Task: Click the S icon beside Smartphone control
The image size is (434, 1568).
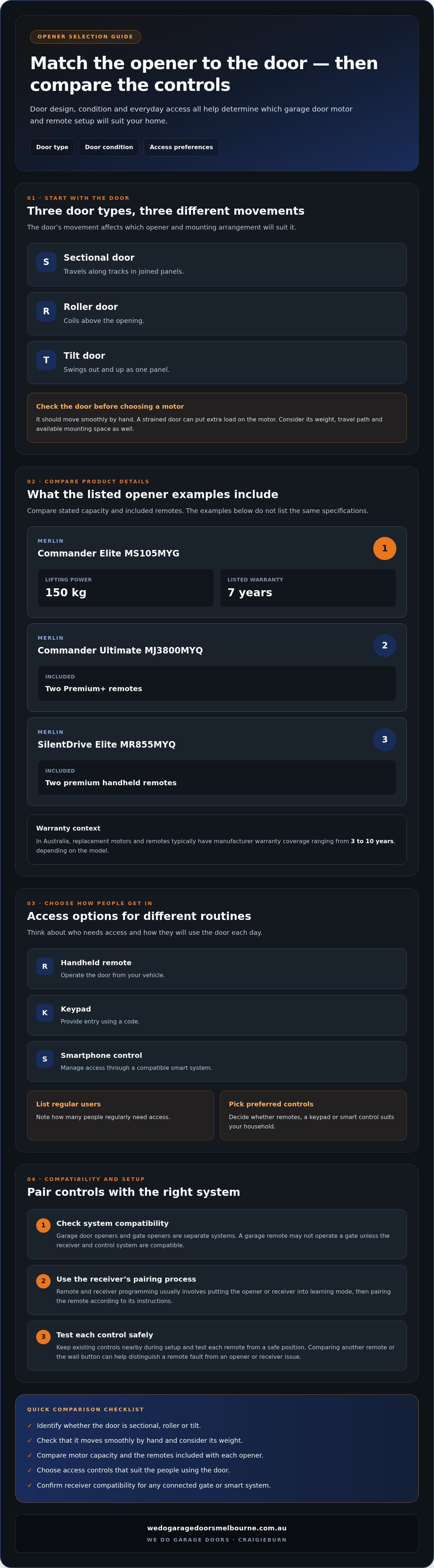Action: pos(45,1059)
